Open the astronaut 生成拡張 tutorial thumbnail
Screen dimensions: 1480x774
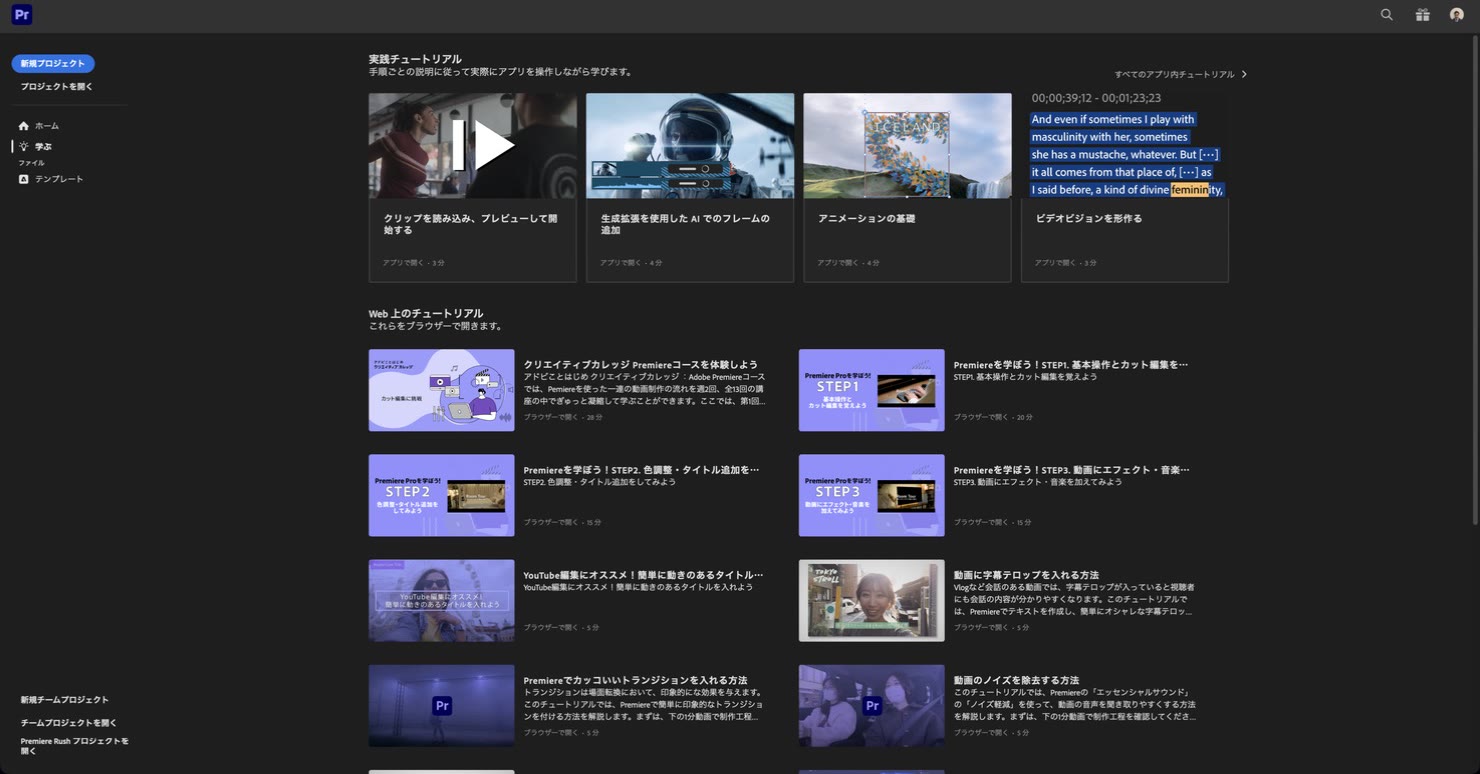pos(690,146)
